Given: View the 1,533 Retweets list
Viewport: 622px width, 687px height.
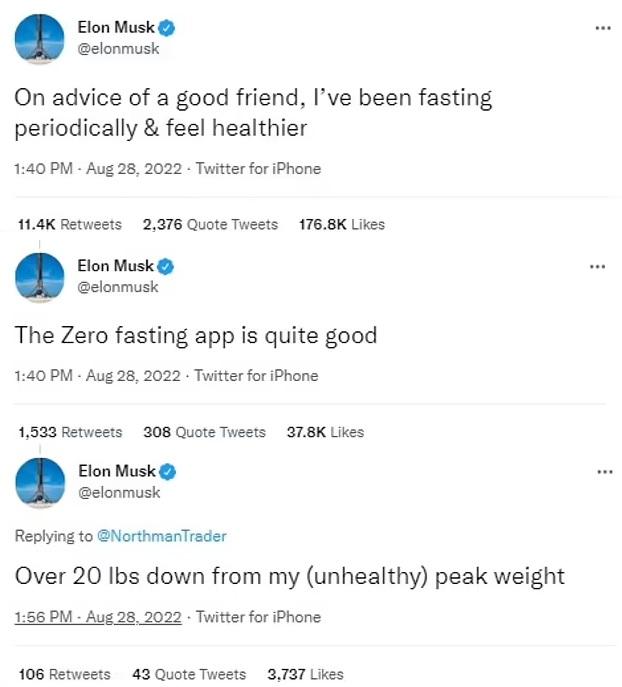Looking at the screenshot, I should 70,432.
